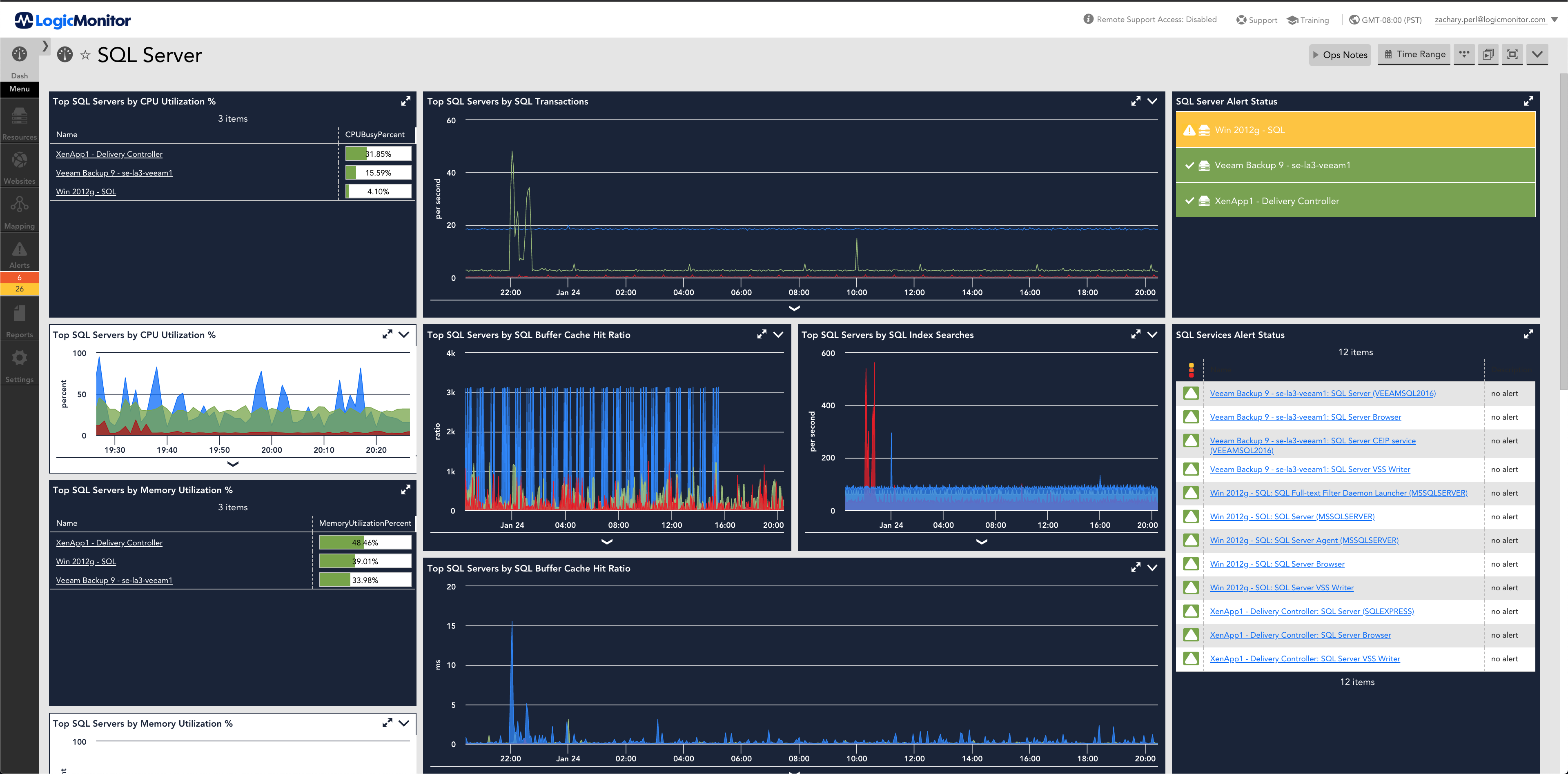Show legend under SQL Transactions graph

coord(794,308)
